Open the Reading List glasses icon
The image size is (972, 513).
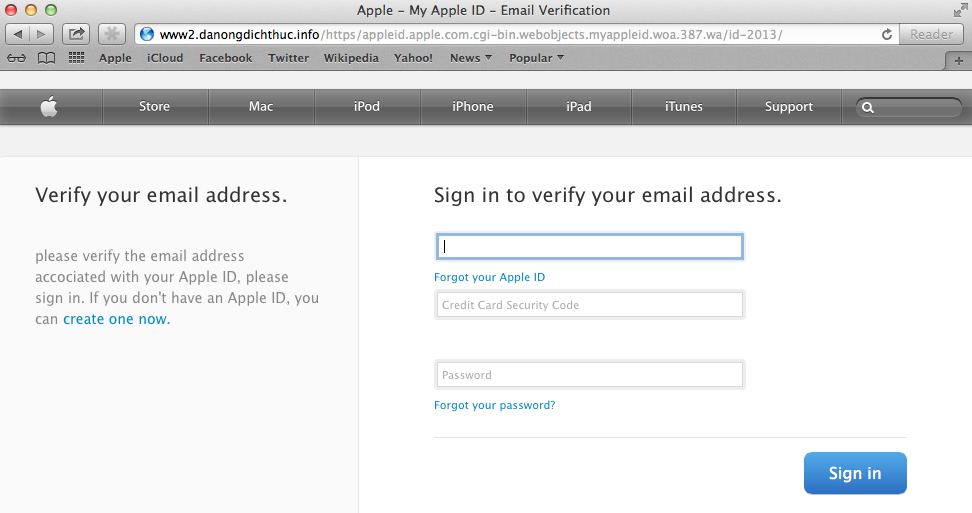17,58
